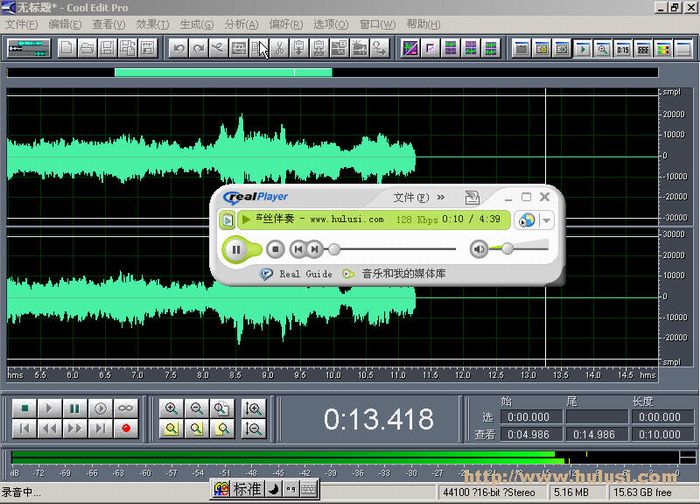The height and width of the screenshot is (504, 700).
Task: Click the RealPlayer volume slider knob
Action: tap(507, 248)
